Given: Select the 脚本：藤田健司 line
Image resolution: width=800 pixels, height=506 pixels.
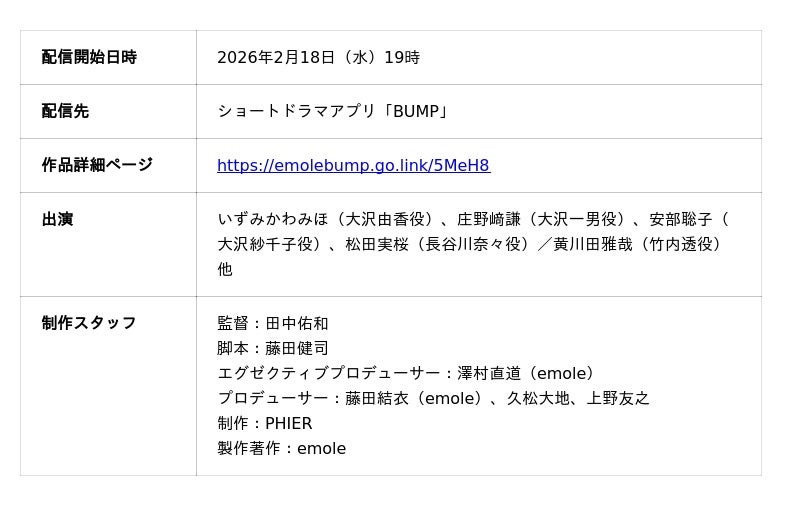Looking at the screenshot, I should pyautogui.click(x=273, y=348).
